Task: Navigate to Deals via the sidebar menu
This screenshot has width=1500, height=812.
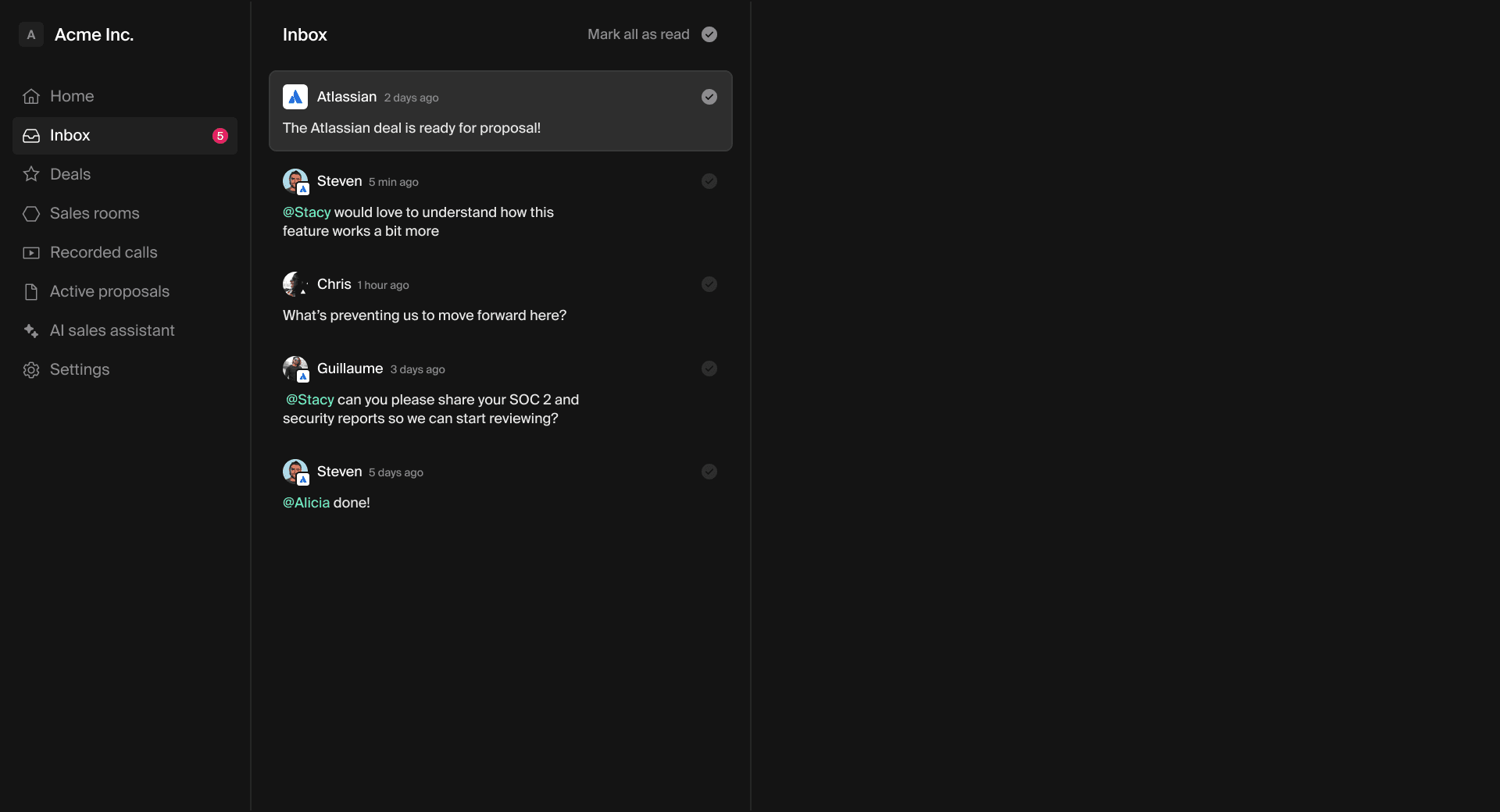Action: click(70, 174)
